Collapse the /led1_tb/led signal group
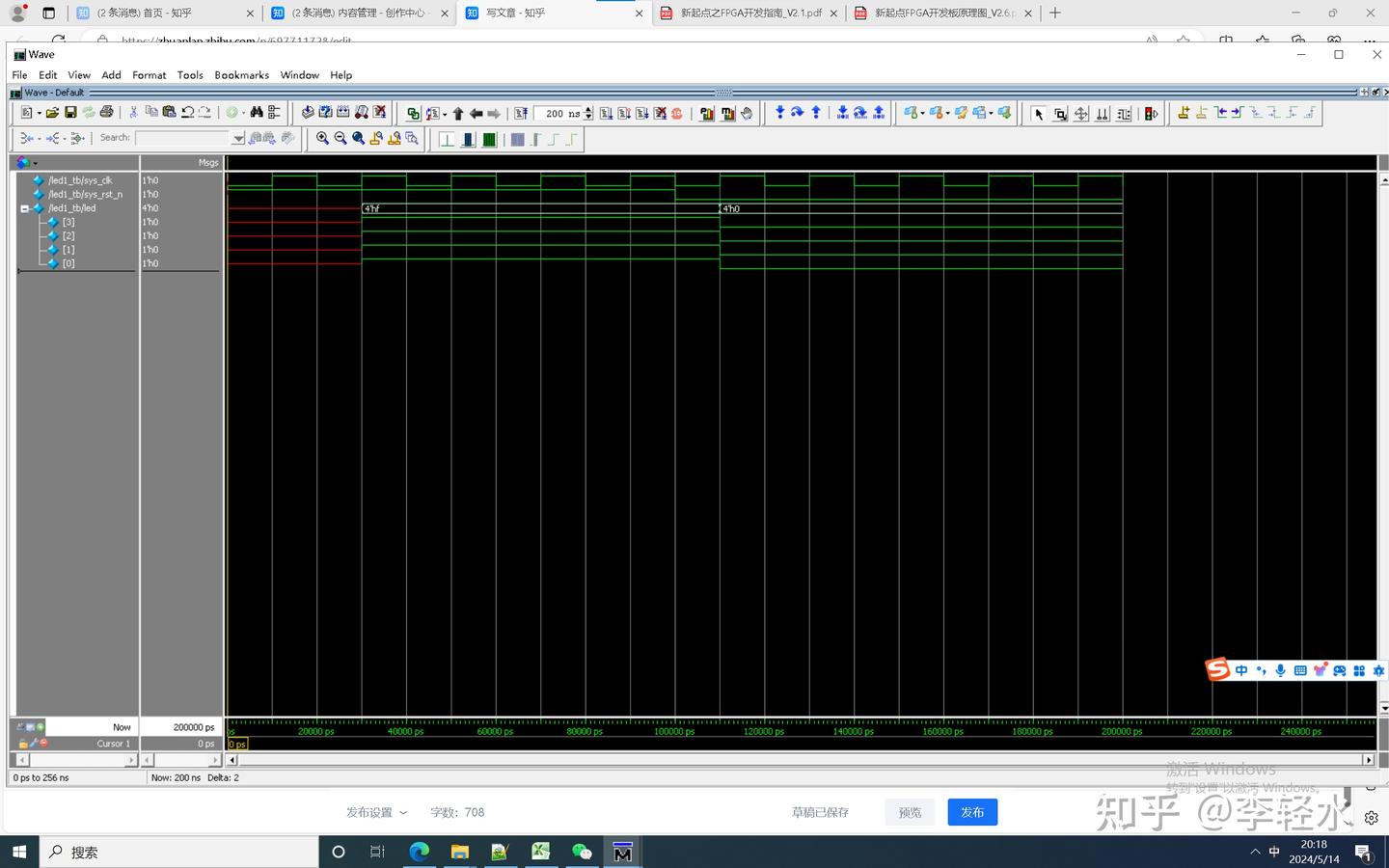Screen dimensions: 1389x868 [x=26, y=207]
